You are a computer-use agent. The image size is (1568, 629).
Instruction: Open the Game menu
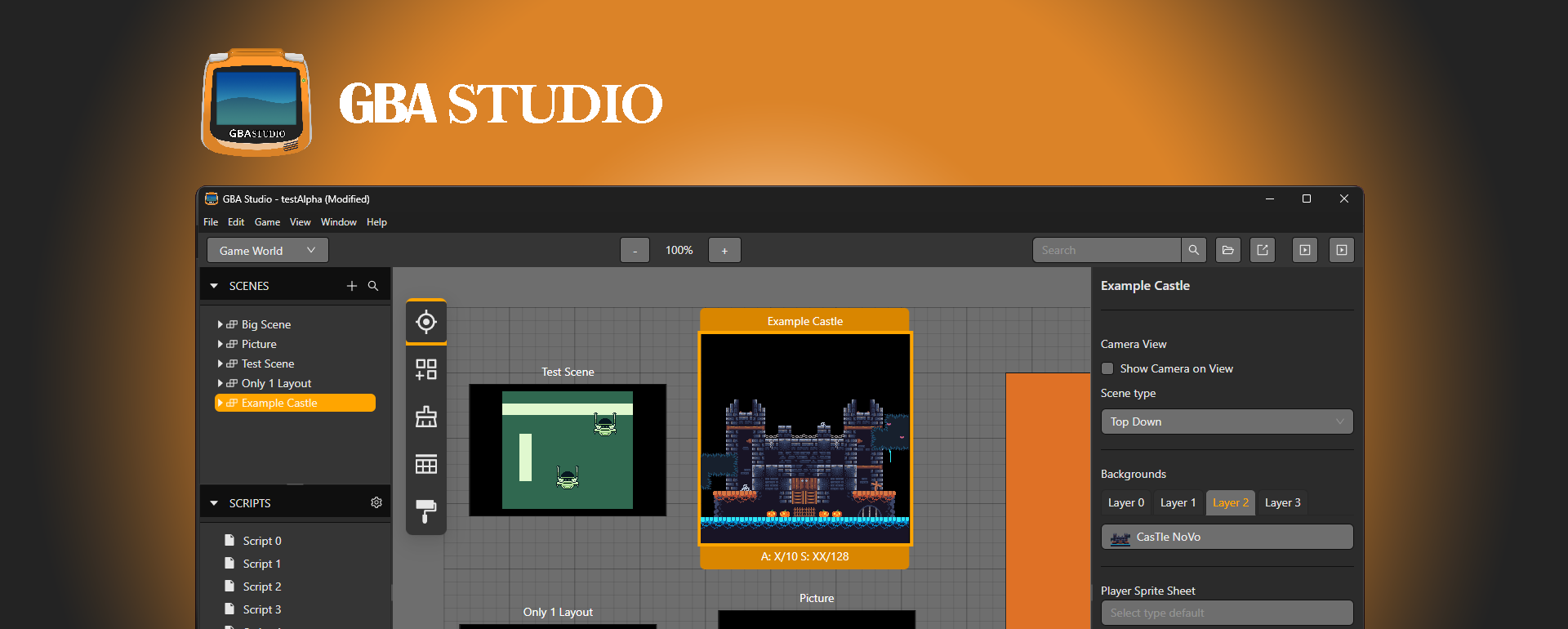click(267, 222)
